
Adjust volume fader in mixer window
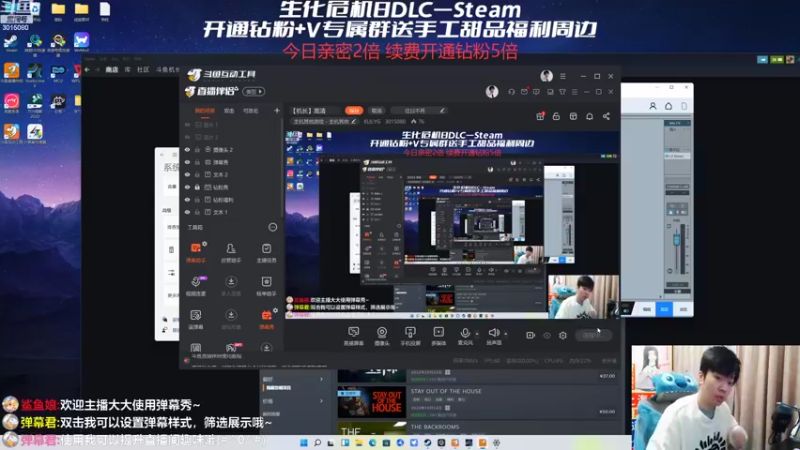677,240
